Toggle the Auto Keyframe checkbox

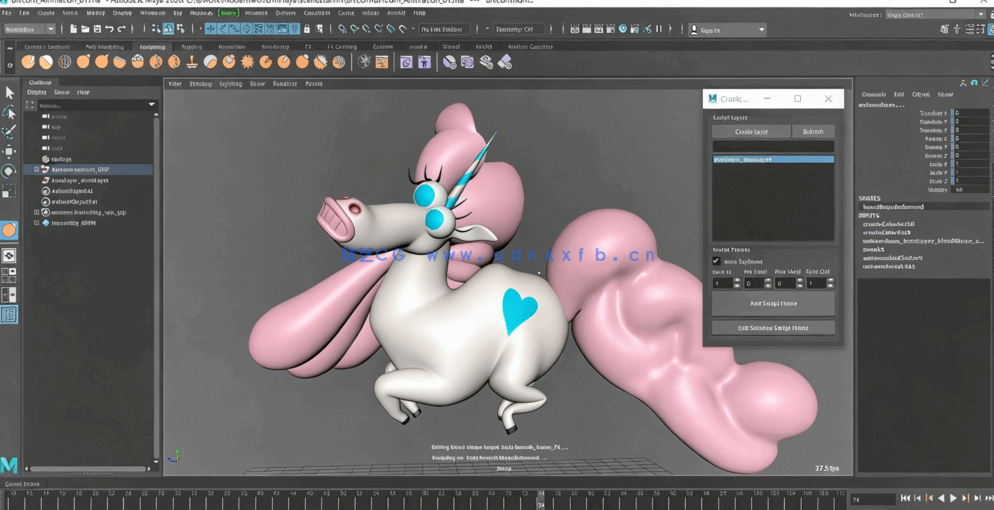716,261
